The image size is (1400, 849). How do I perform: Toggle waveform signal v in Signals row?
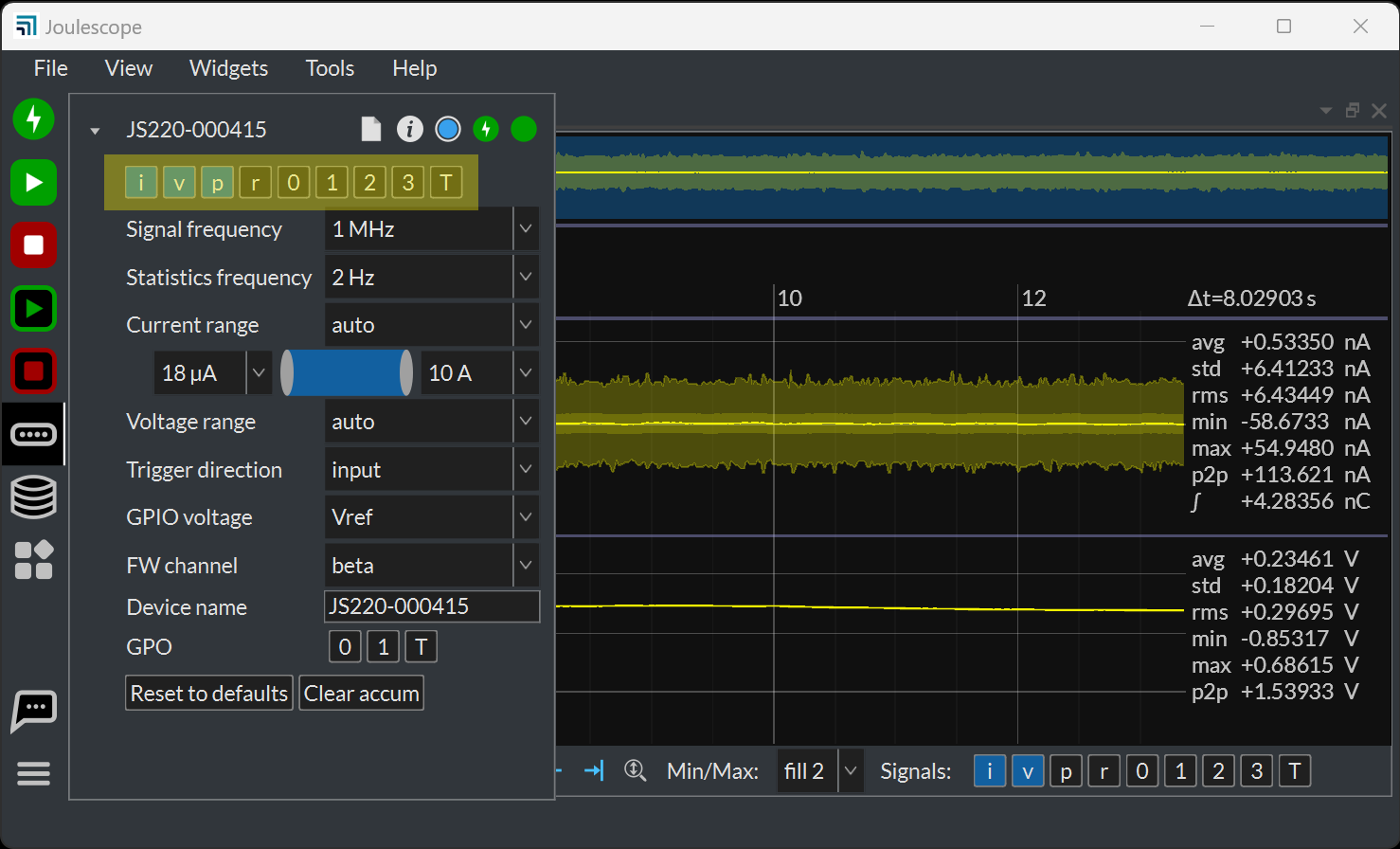1028,771
